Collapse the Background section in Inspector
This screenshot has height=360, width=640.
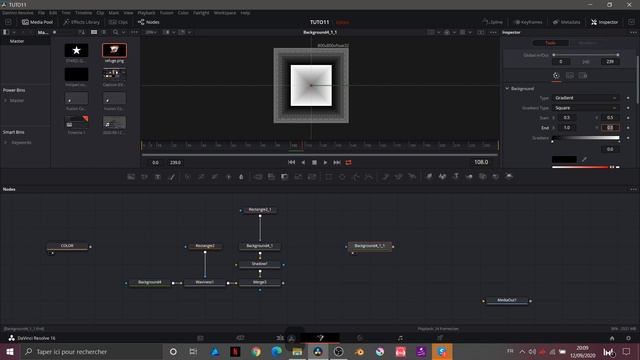pyautogui.click(x=507, y=88)
